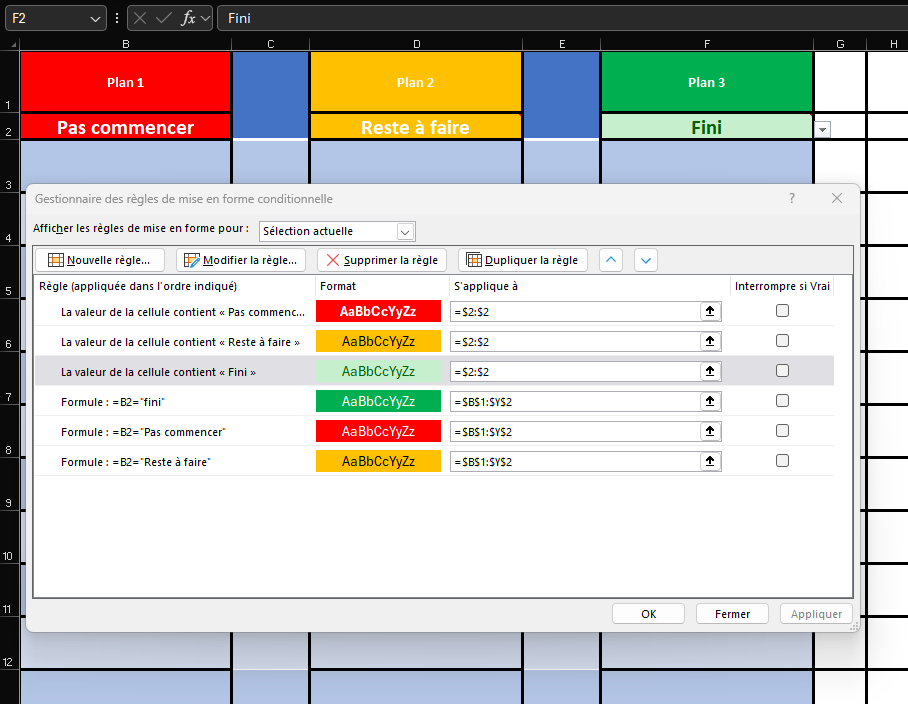Click Nouvelle règle button

click(100, 260)
